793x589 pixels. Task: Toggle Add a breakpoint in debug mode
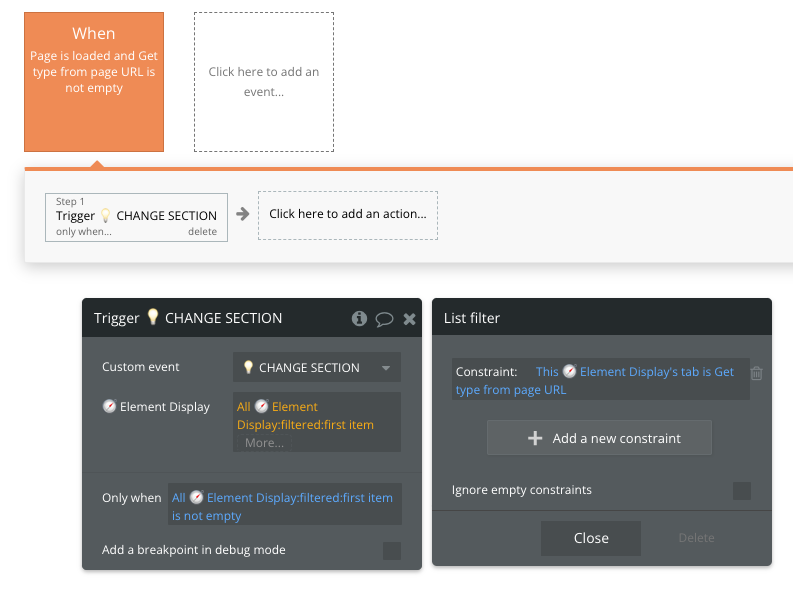click(x=392, y=551)
